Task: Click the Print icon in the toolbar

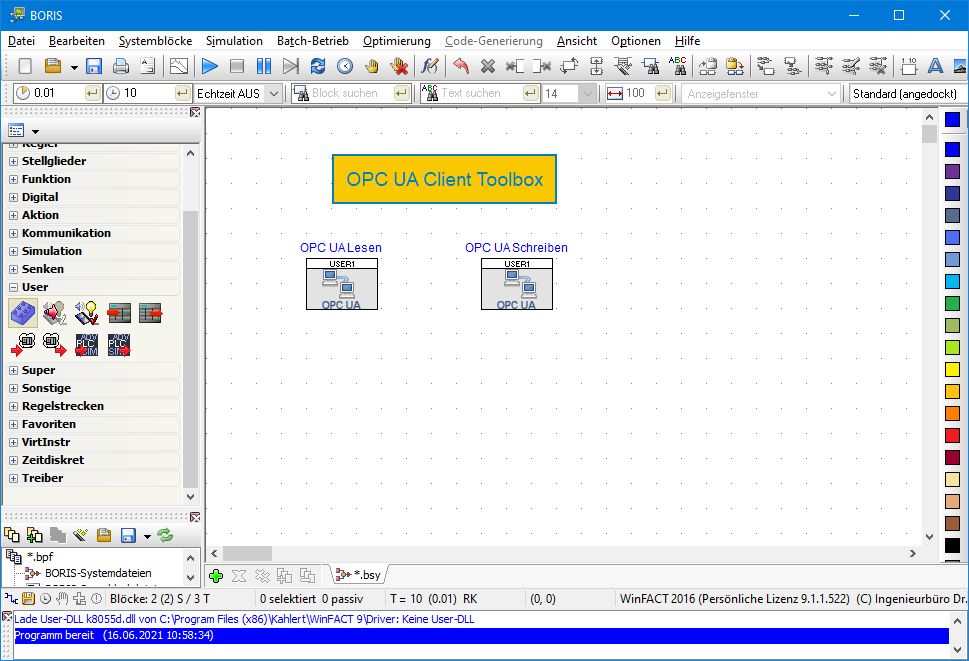Action: [x=121, y=65]
